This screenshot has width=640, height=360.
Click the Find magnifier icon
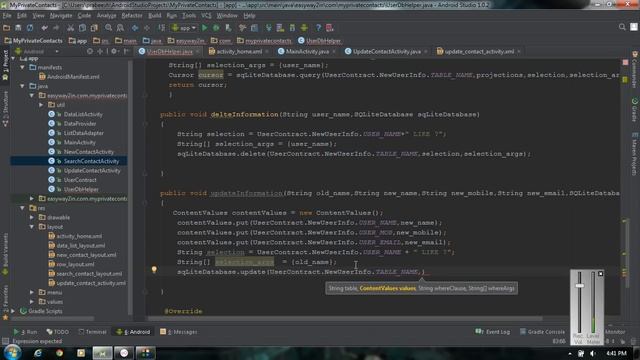[109, 28]
